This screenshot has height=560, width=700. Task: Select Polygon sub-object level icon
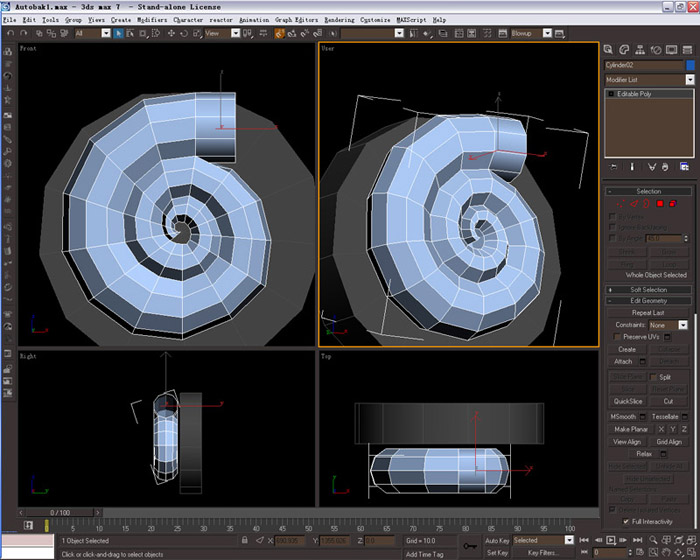coord(660,204)
